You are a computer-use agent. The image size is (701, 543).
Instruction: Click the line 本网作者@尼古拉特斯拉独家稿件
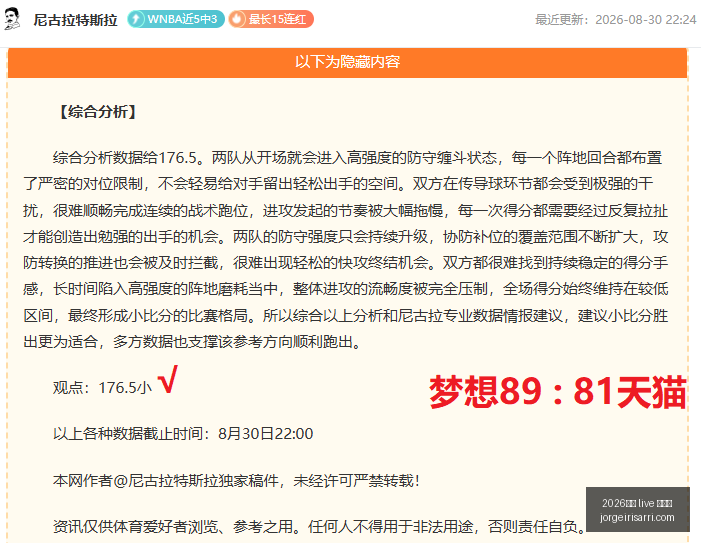click(236, 481)
